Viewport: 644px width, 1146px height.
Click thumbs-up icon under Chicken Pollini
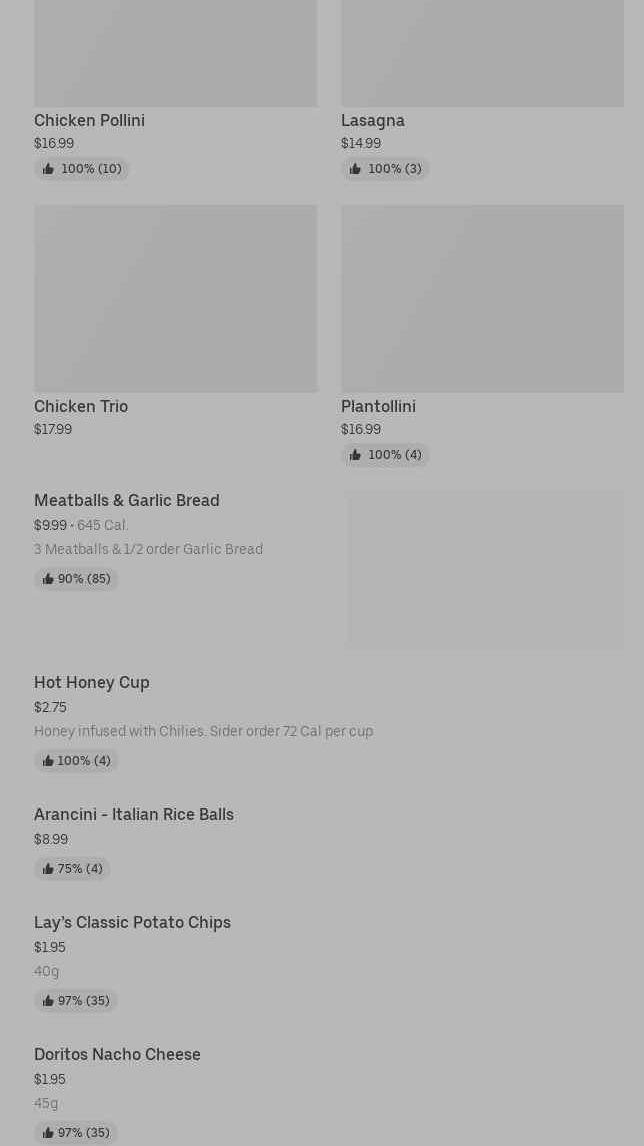coord(48,169)
